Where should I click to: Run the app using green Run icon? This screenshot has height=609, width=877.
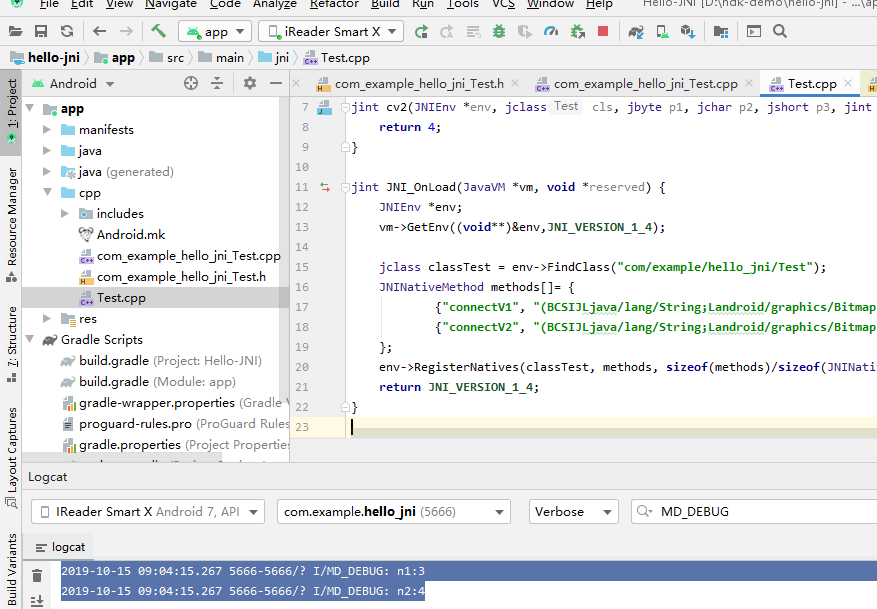[x=423, y=31]
